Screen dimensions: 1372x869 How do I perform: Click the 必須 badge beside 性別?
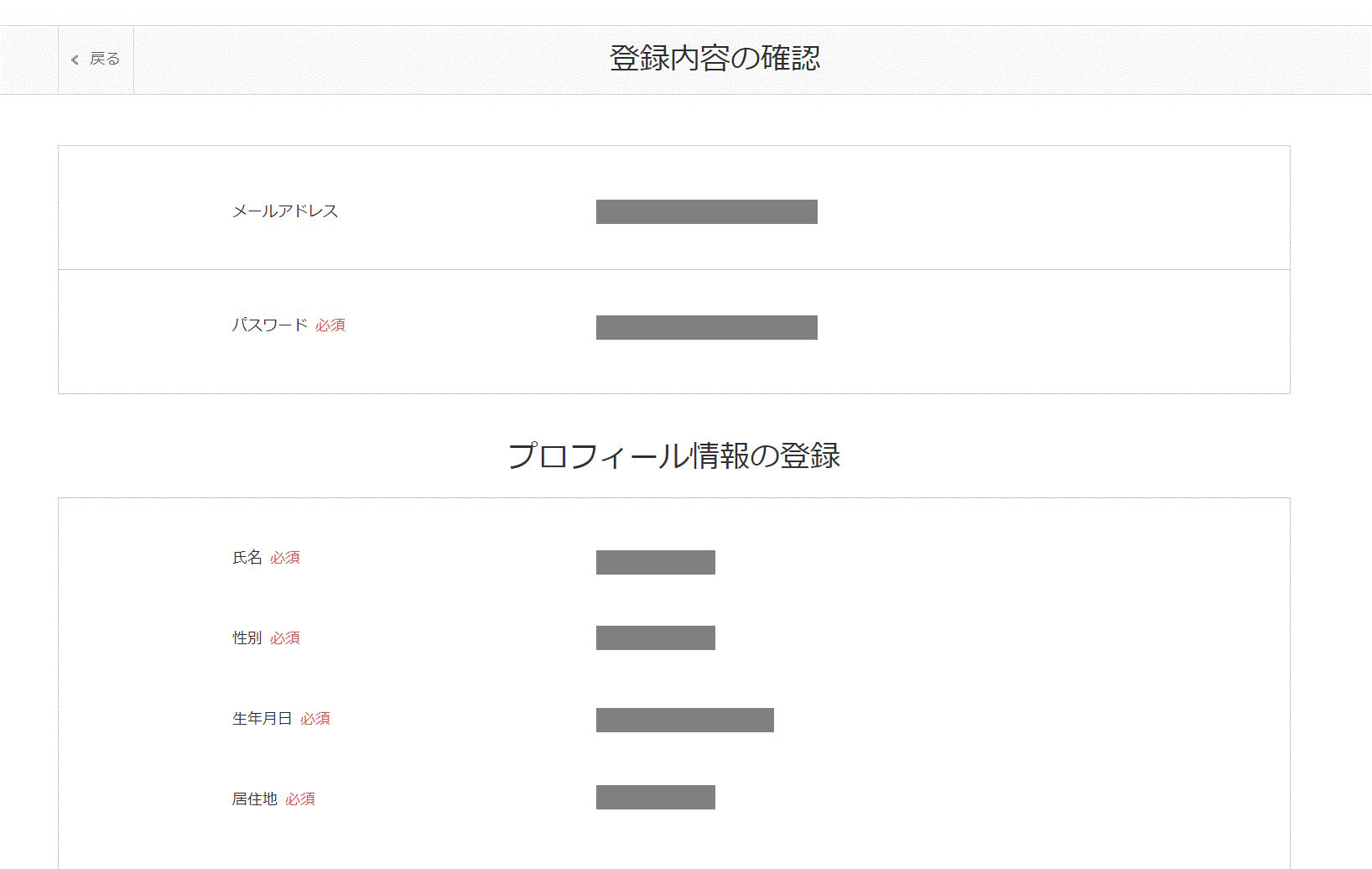[285, 638]
